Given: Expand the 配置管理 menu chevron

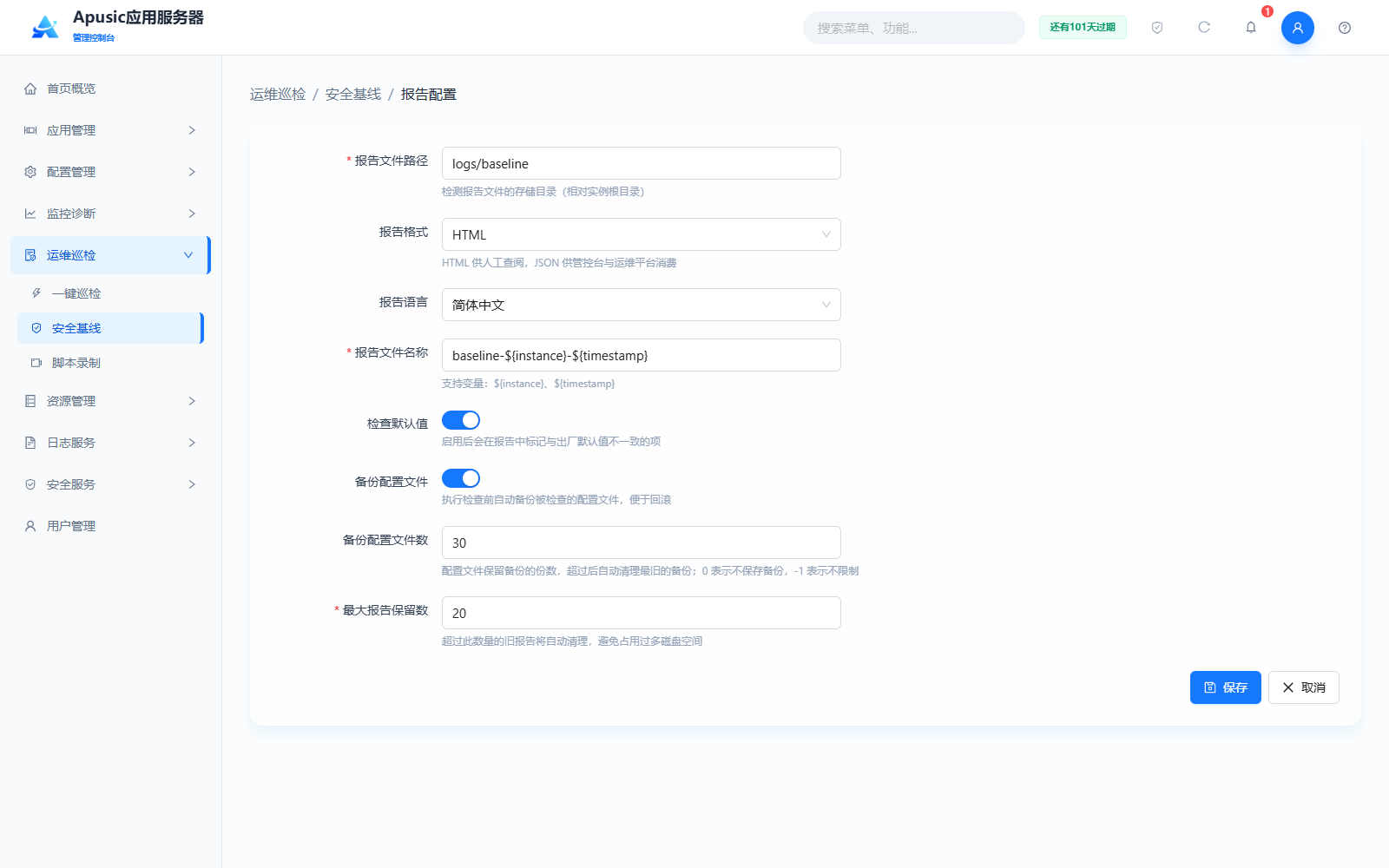Looking at the screenshot, I should click(192, 172).
